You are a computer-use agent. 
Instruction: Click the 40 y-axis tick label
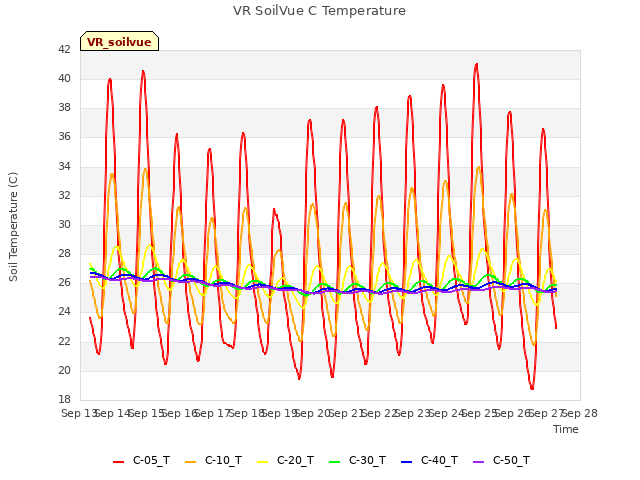coord(64,78)
